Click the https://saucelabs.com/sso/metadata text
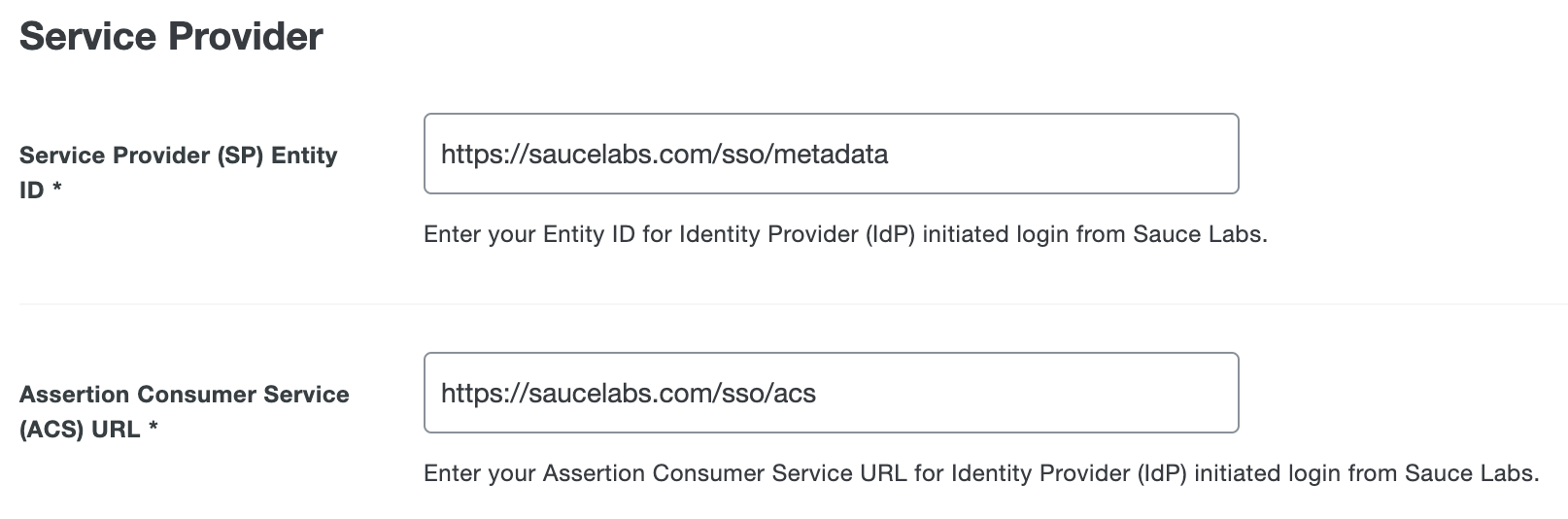1568x519 pixels. [664, 154]
